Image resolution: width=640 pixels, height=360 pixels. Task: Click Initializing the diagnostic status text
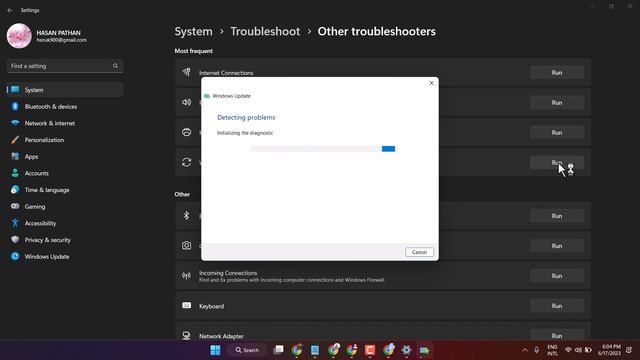click(x=245, y=133)
